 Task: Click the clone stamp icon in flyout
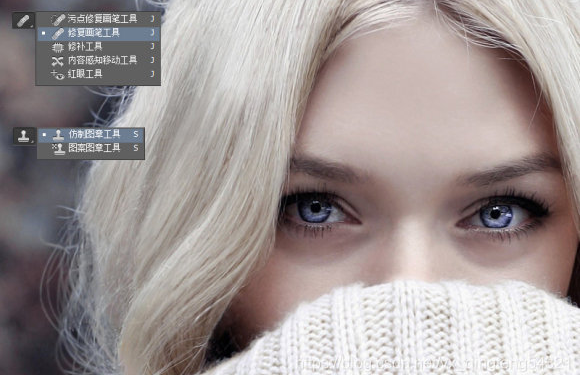(x=59, y=134)
